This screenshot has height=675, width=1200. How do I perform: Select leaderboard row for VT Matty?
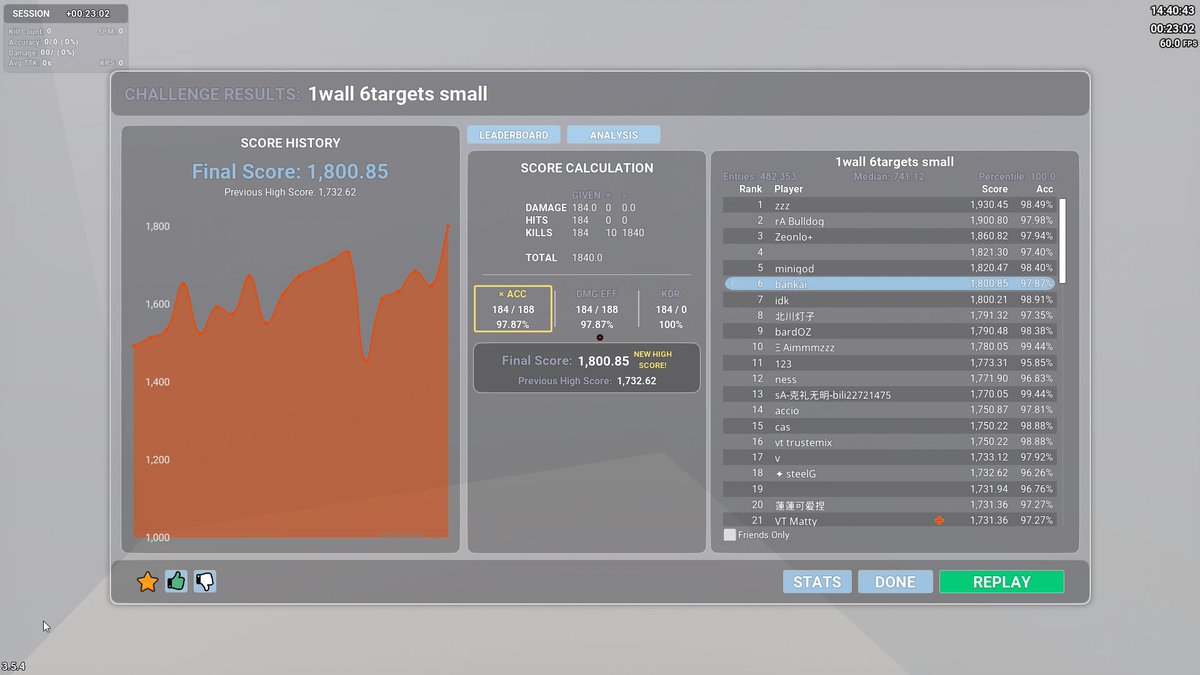[889, 521]
